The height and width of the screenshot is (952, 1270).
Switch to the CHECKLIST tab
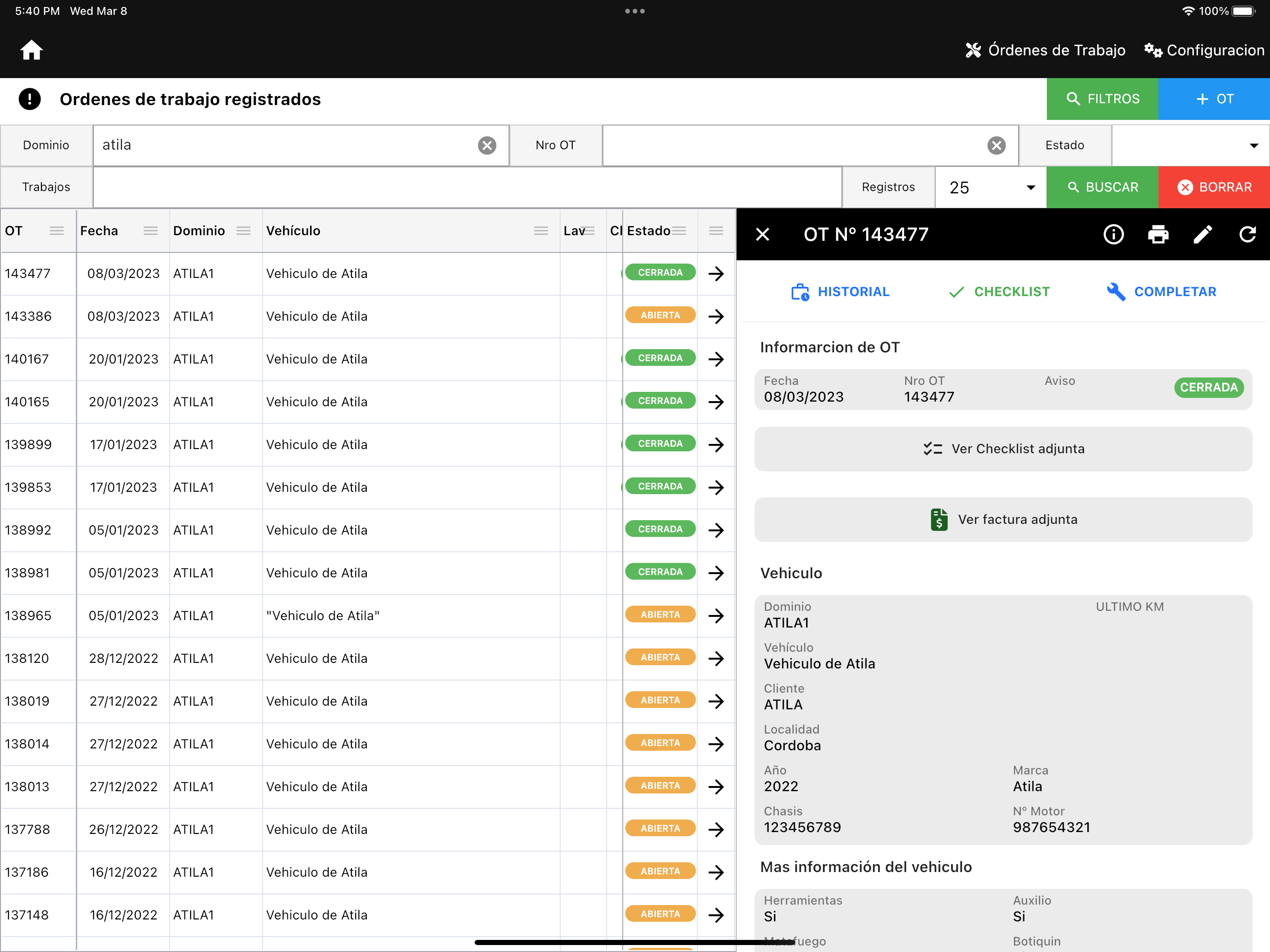[999, 291]
